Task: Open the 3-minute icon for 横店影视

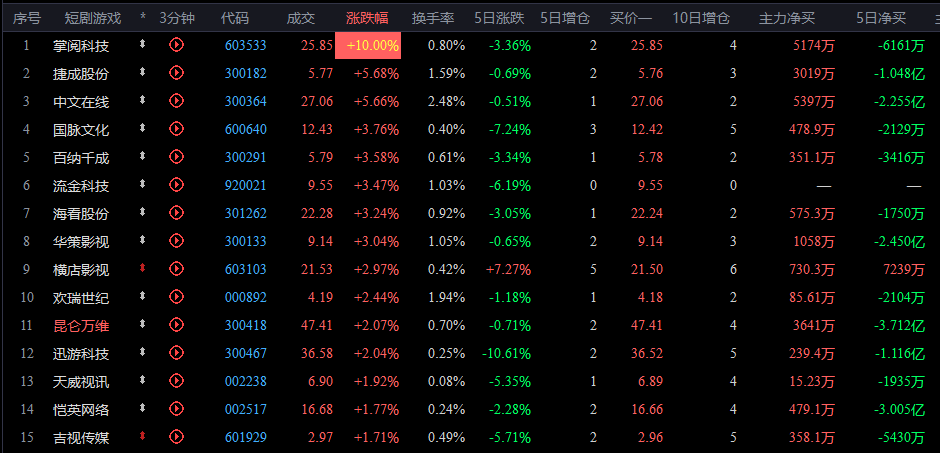Action: tap(176, 268)
